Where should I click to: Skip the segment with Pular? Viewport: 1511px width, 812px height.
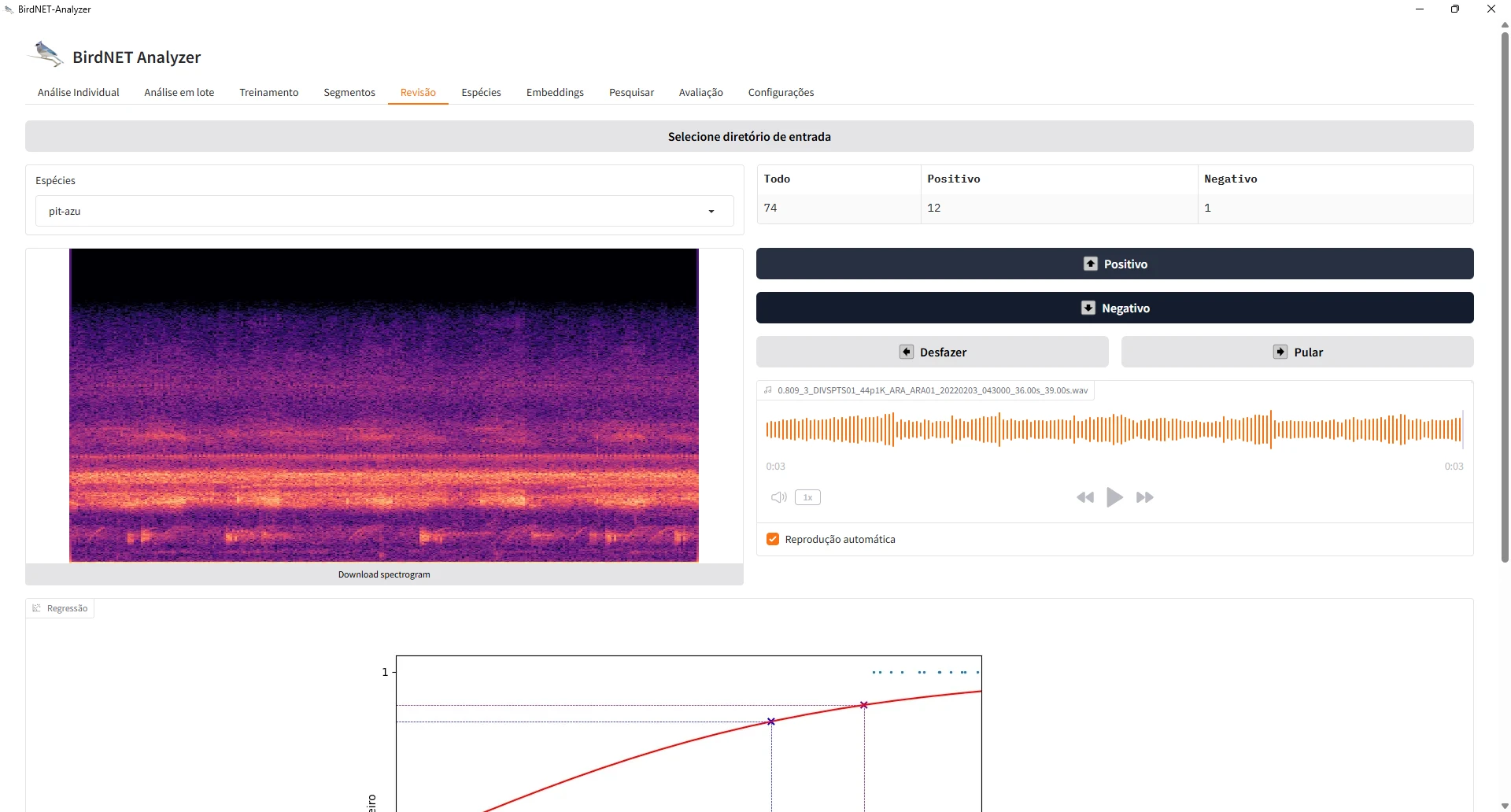1297,352
